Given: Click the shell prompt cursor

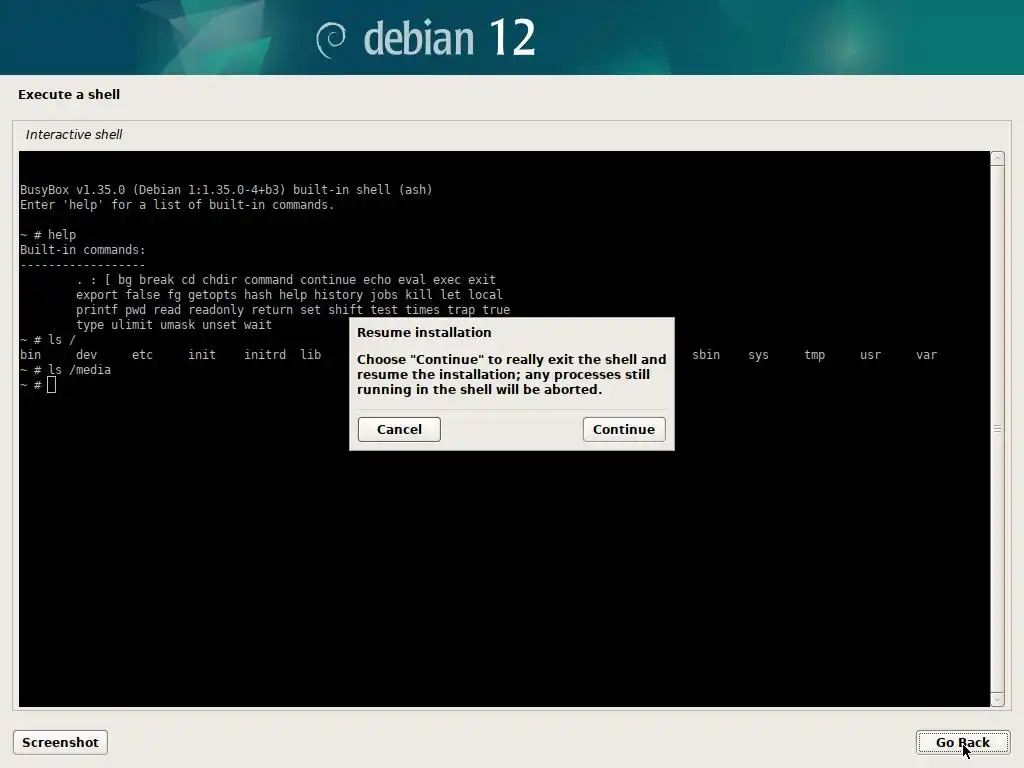Looking at the screenshot, I should click(52, 385).
